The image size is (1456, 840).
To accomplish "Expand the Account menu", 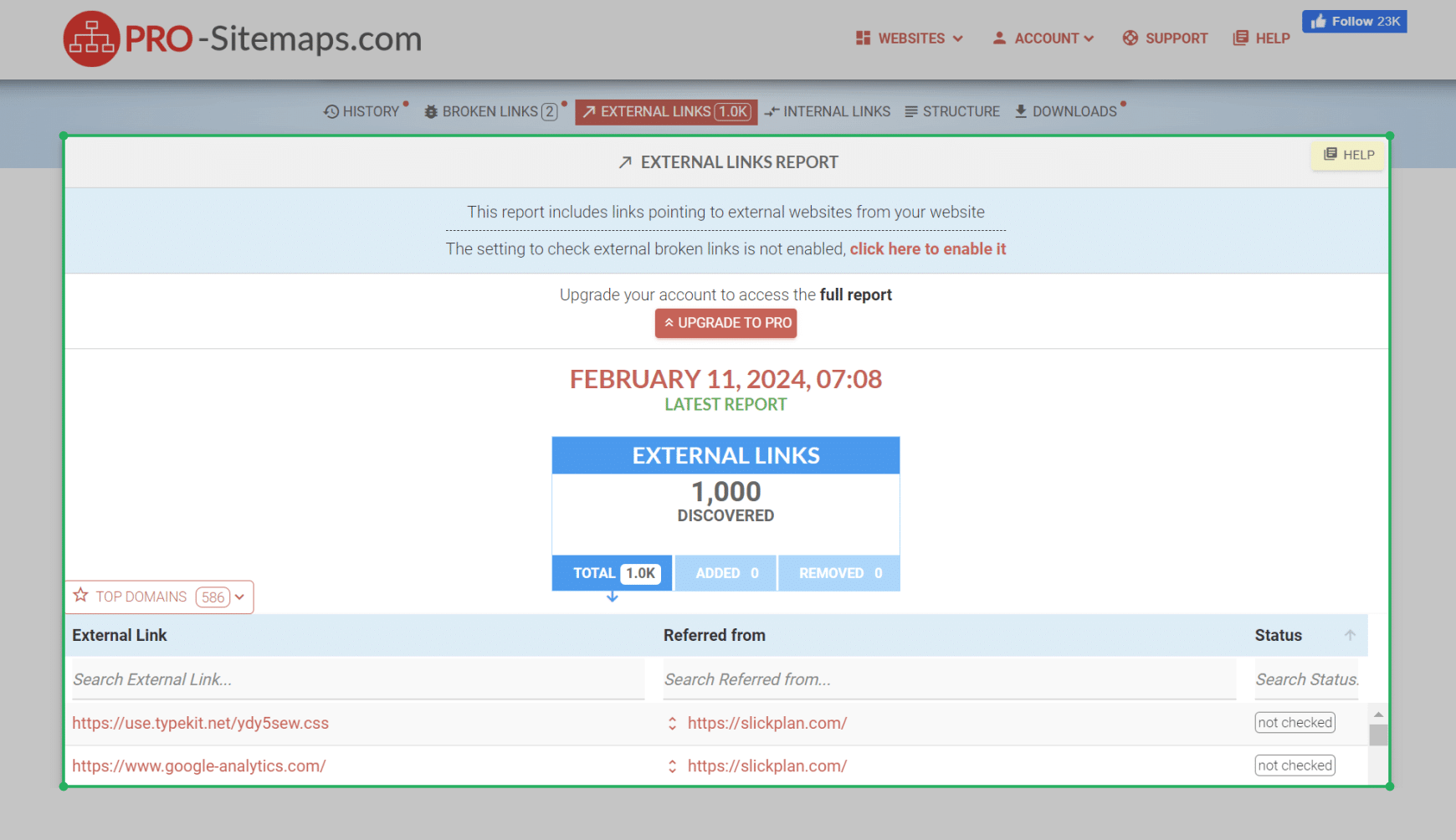I will point(1043,38).
